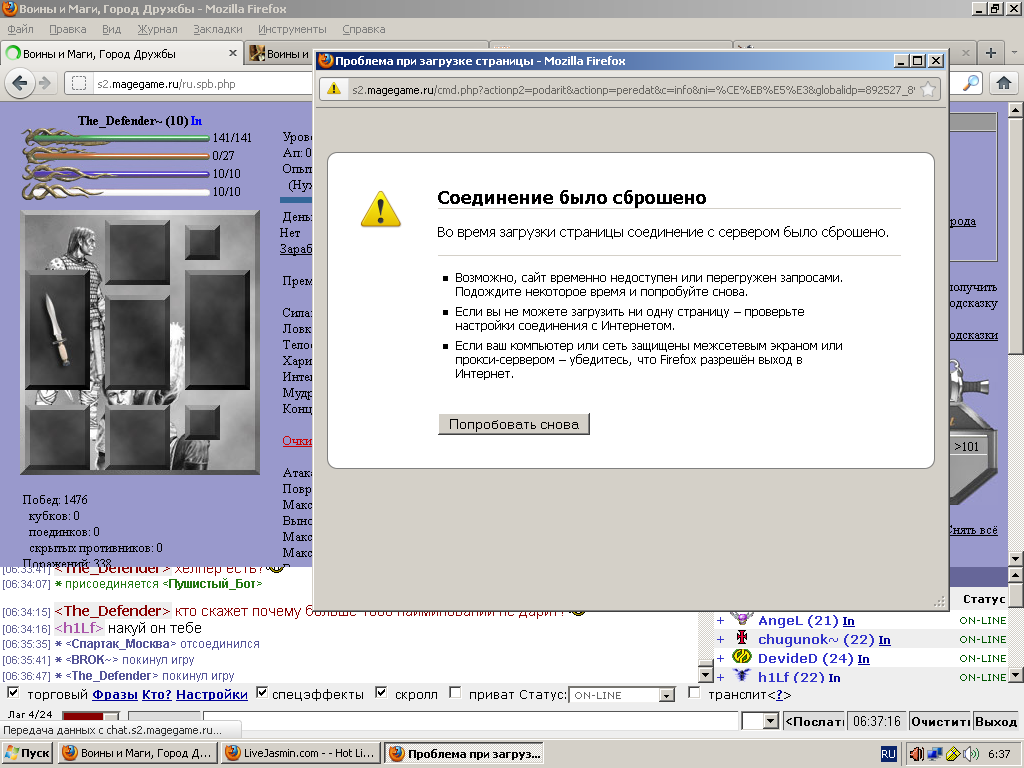This screenshot has height=768, width=1024.
Task: Open the Фразы link
Action: [x=115, y=694]
